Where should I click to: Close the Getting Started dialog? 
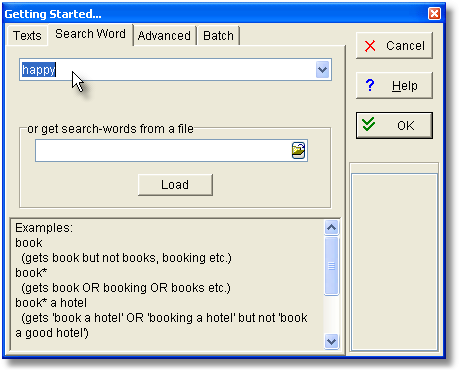click(434, 14)
